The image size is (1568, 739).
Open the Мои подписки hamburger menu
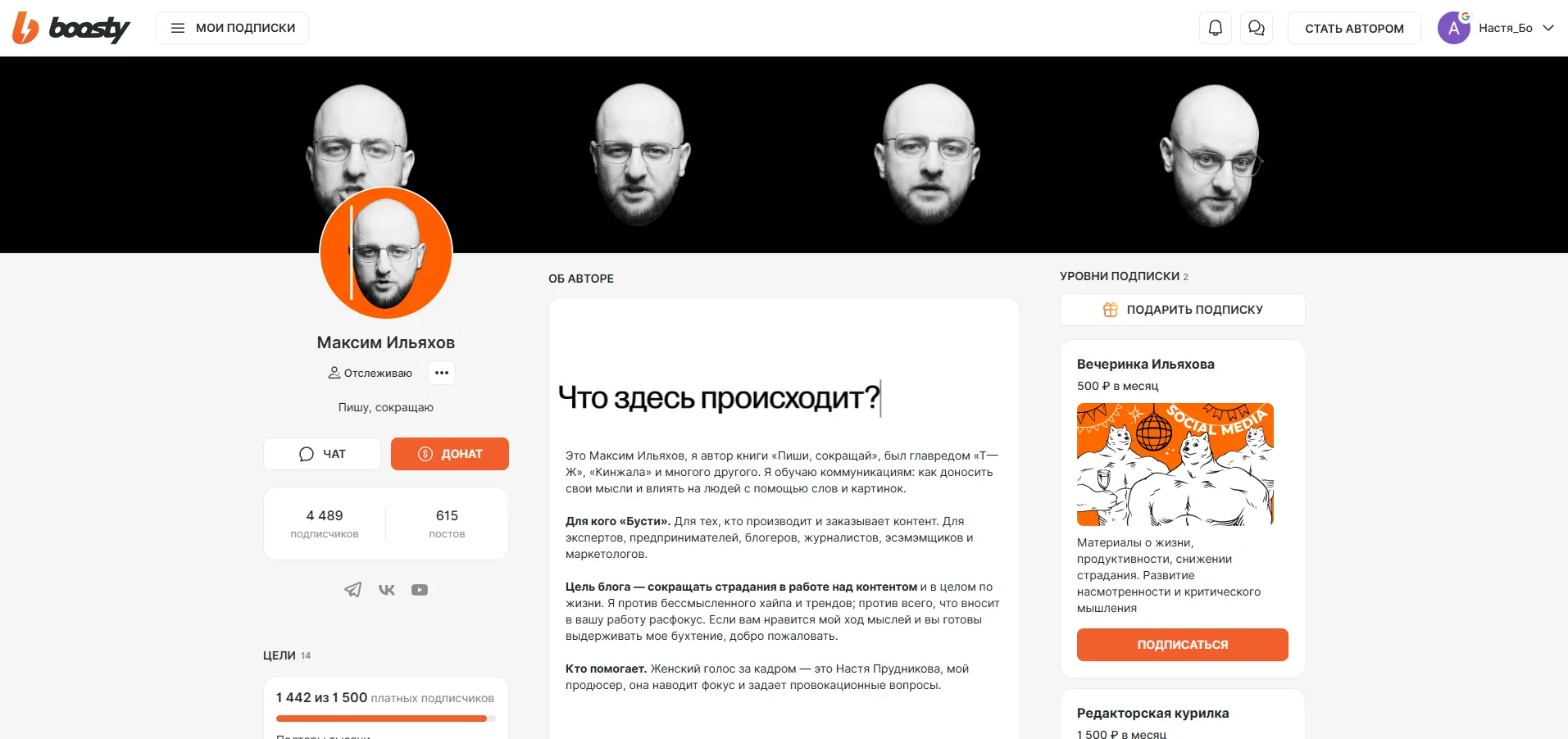coord(233,28)
